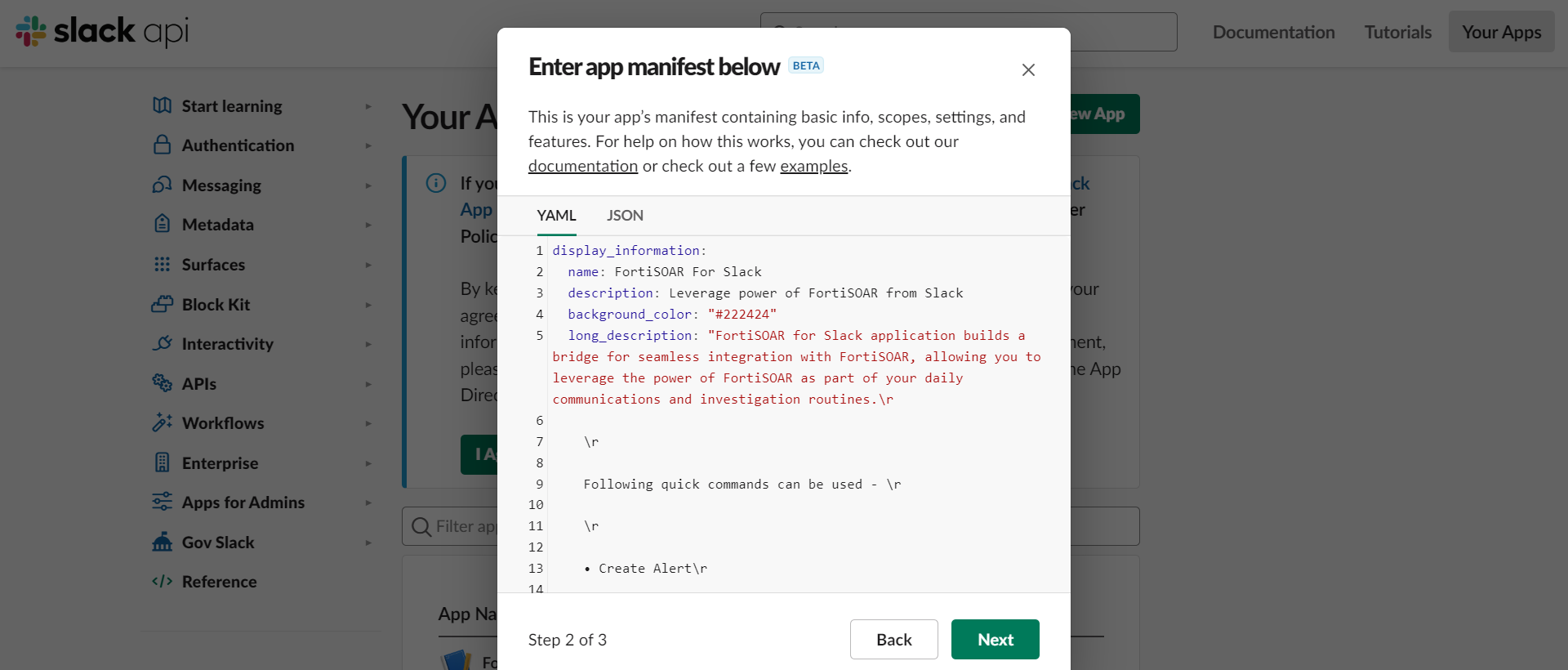Click the Messaging chat bubble icon
The width and height of the screenshot is (1568, 670).
162,185
